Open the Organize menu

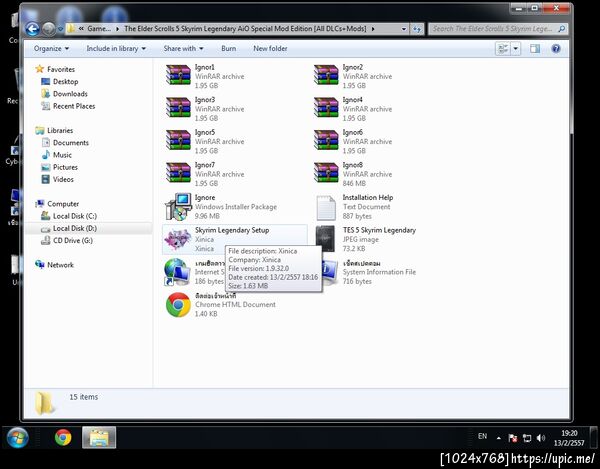point(51,49)
